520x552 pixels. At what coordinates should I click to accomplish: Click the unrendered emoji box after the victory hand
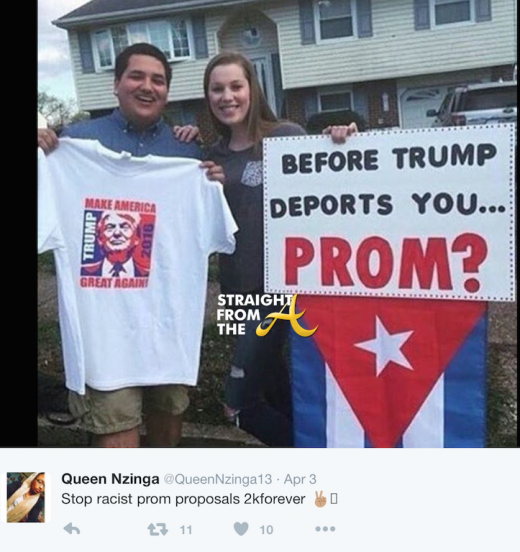point(334,499)
